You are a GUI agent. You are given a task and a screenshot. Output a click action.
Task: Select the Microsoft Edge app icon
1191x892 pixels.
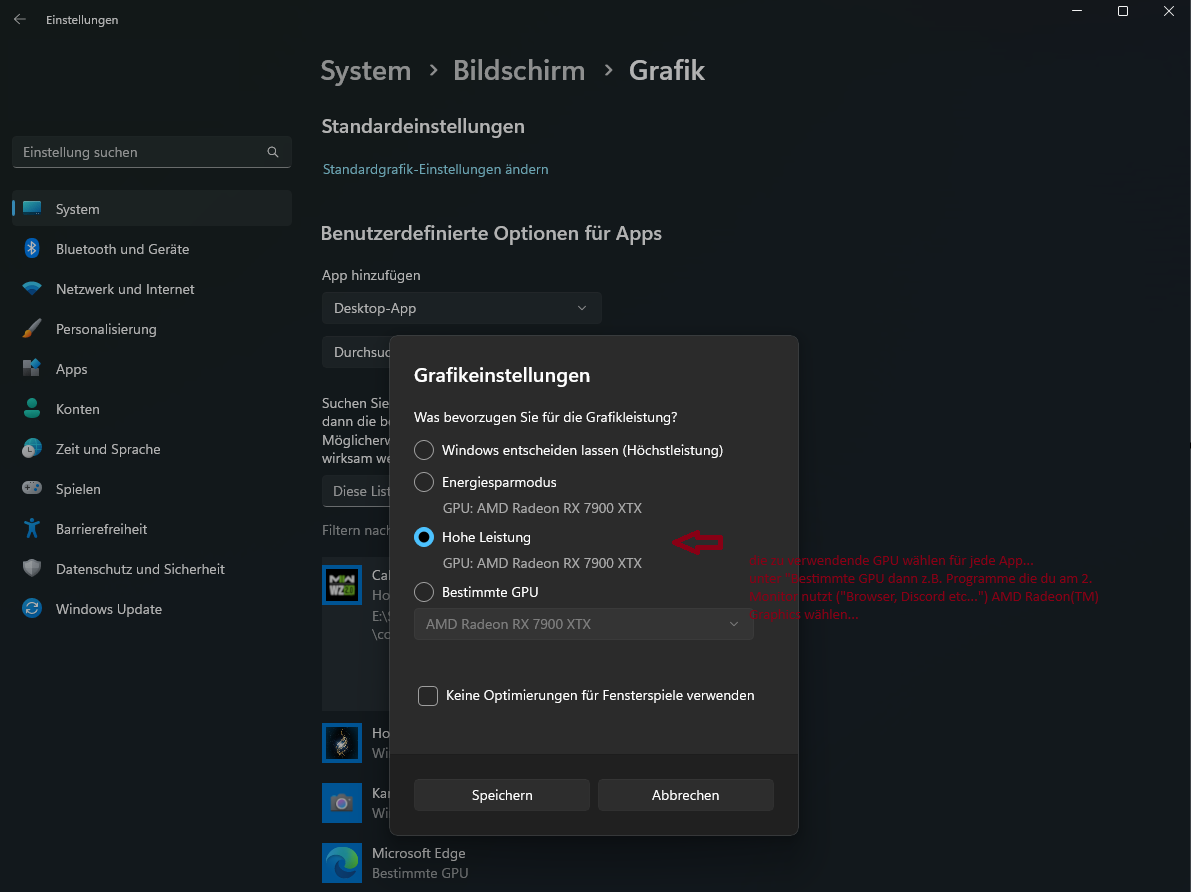pos(342,863)
